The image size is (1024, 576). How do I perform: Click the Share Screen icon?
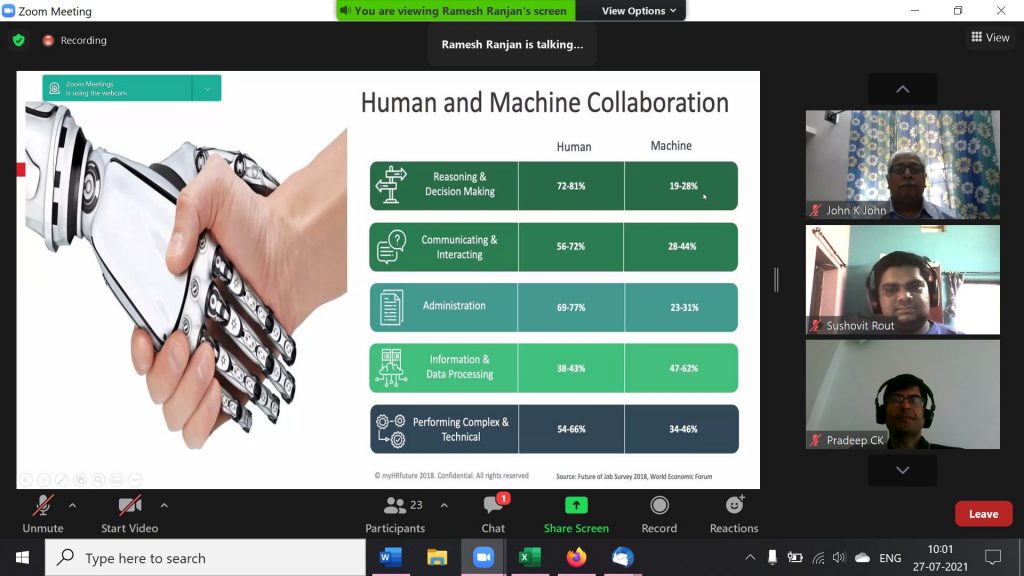pos(576,506)
